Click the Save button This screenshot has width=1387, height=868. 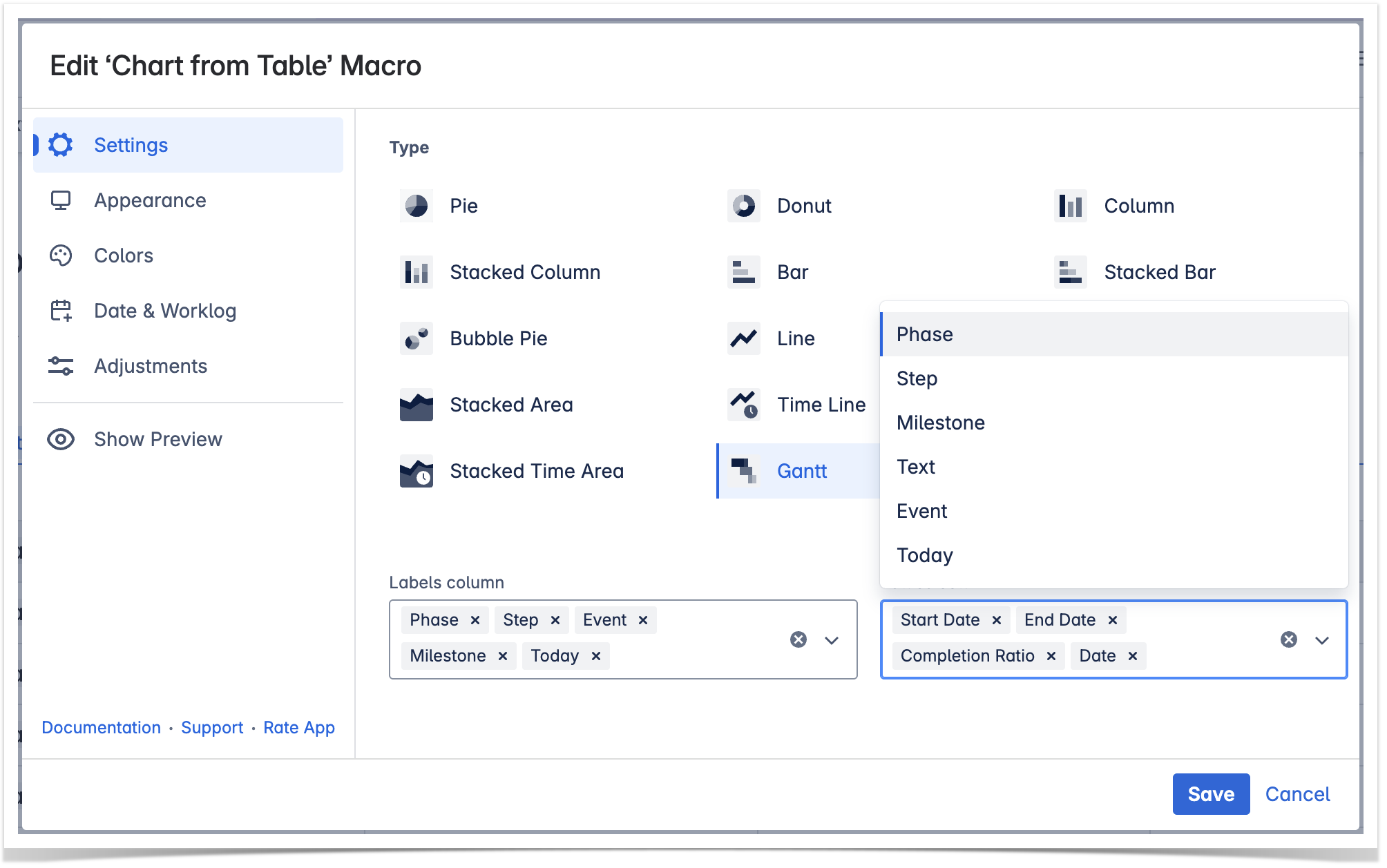tap(1210, 794)
